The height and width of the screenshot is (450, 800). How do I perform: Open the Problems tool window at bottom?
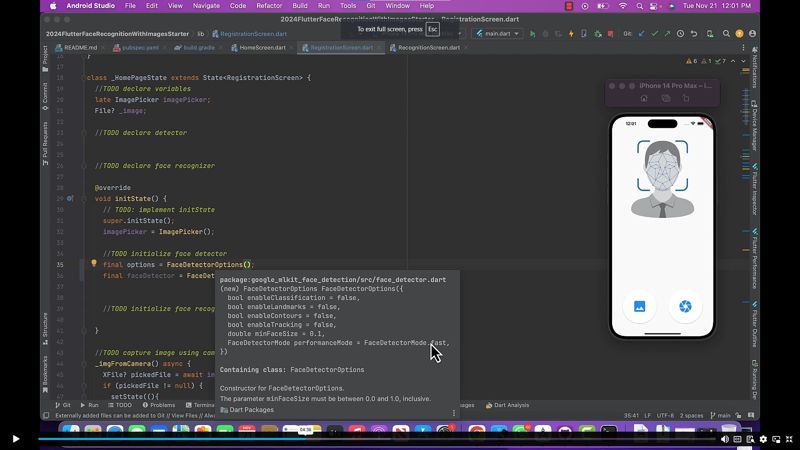click(x=159, y=405)
